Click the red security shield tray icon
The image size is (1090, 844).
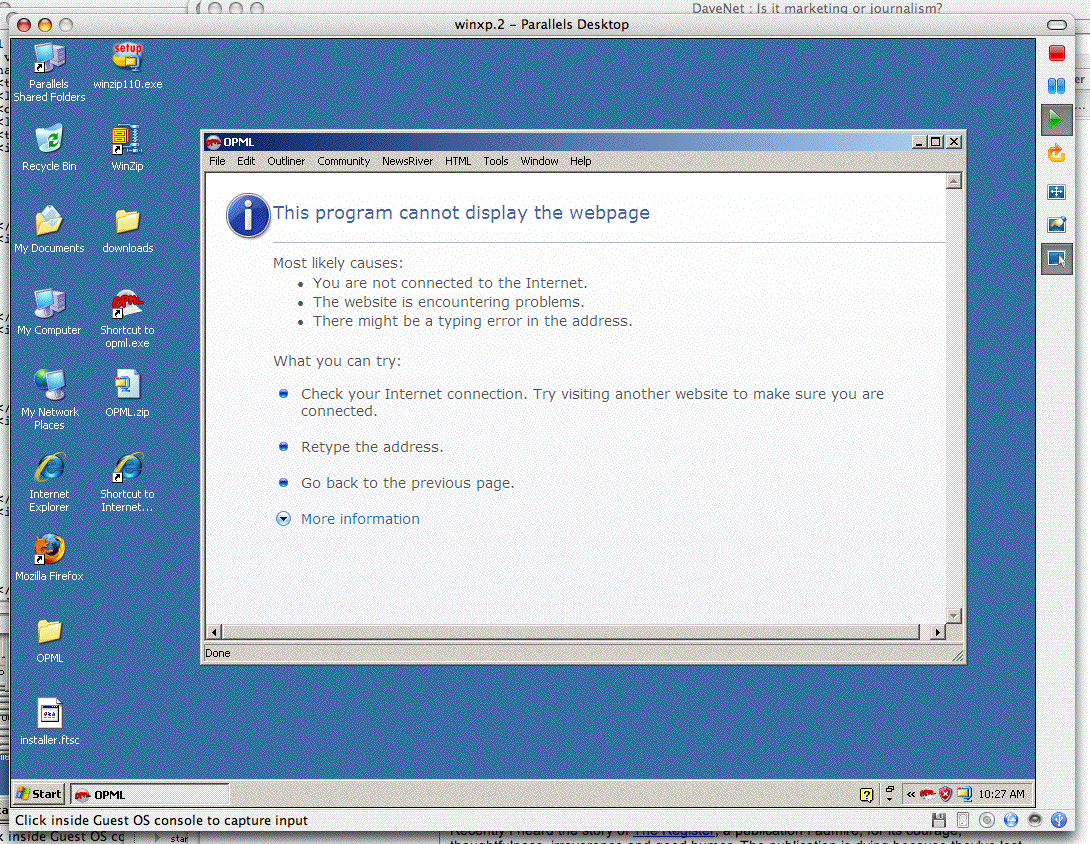click(x=945, y=794)
